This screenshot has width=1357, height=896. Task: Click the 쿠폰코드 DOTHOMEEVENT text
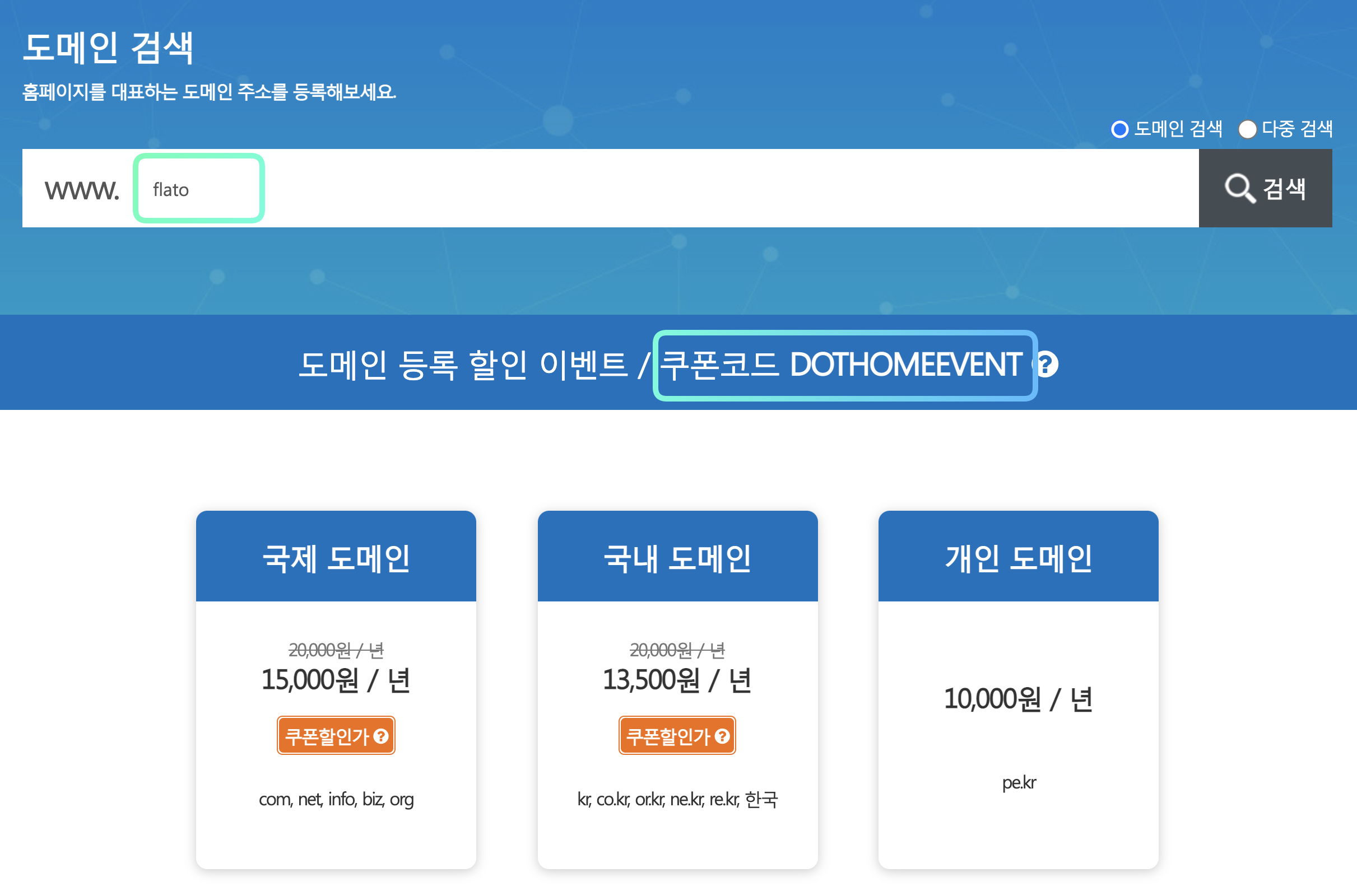coord(841,365)
